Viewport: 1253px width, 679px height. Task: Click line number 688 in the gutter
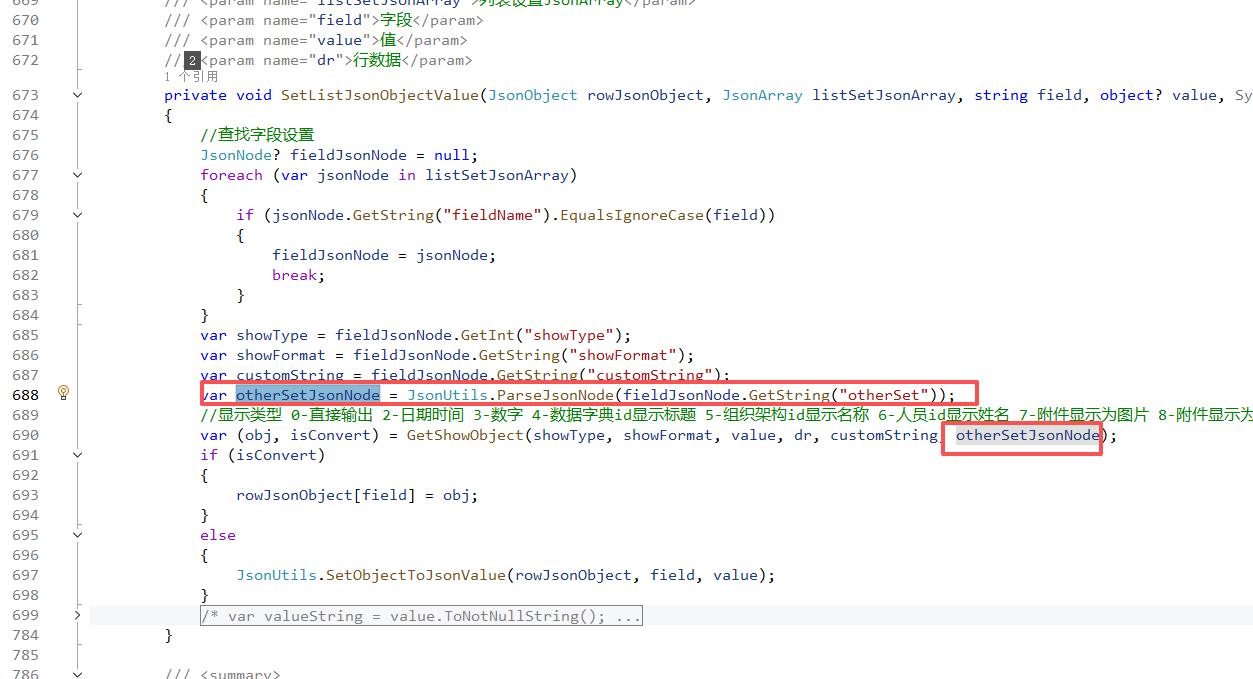point(25,395)
